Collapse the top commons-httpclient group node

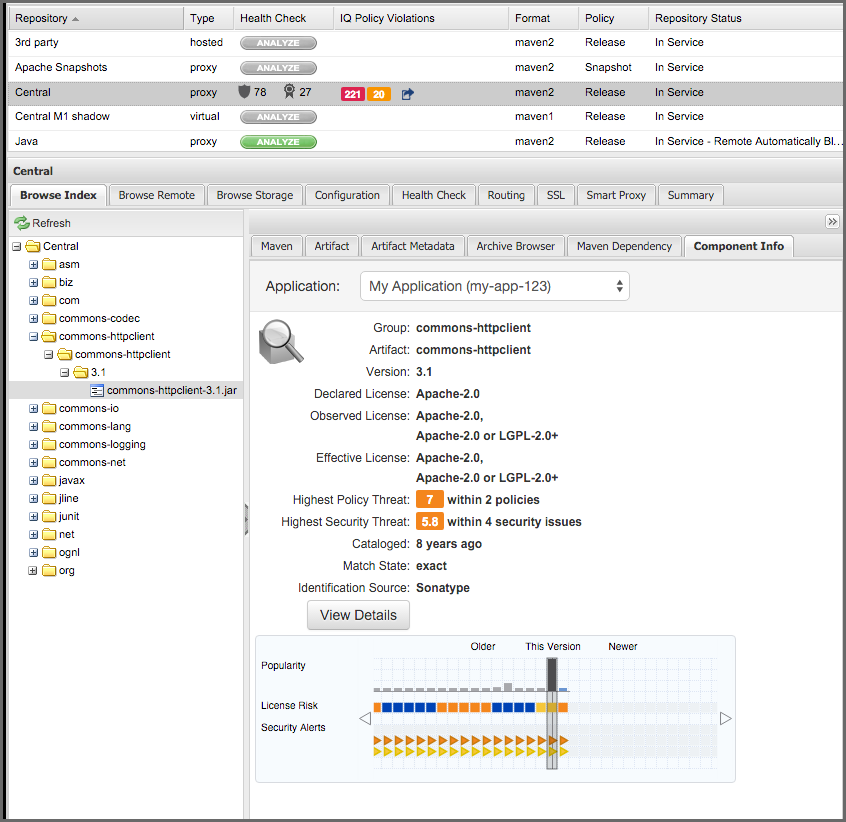pyautogui.click(x=33, y=337)
